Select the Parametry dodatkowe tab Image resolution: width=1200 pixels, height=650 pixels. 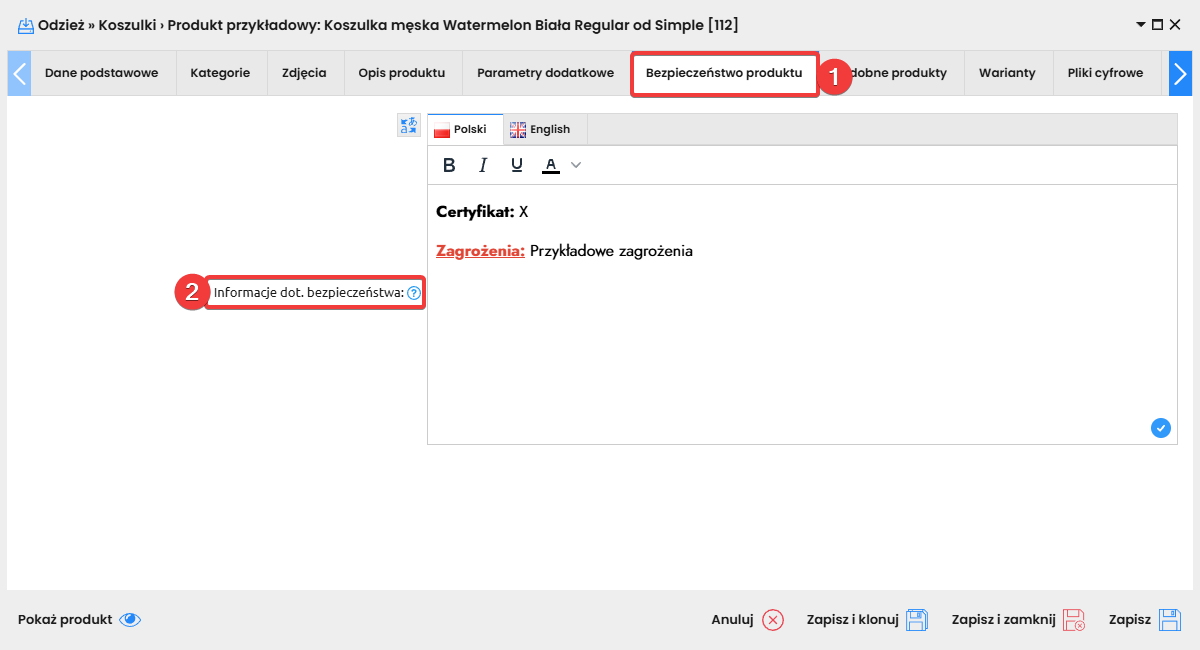click(x=546, y=73)
